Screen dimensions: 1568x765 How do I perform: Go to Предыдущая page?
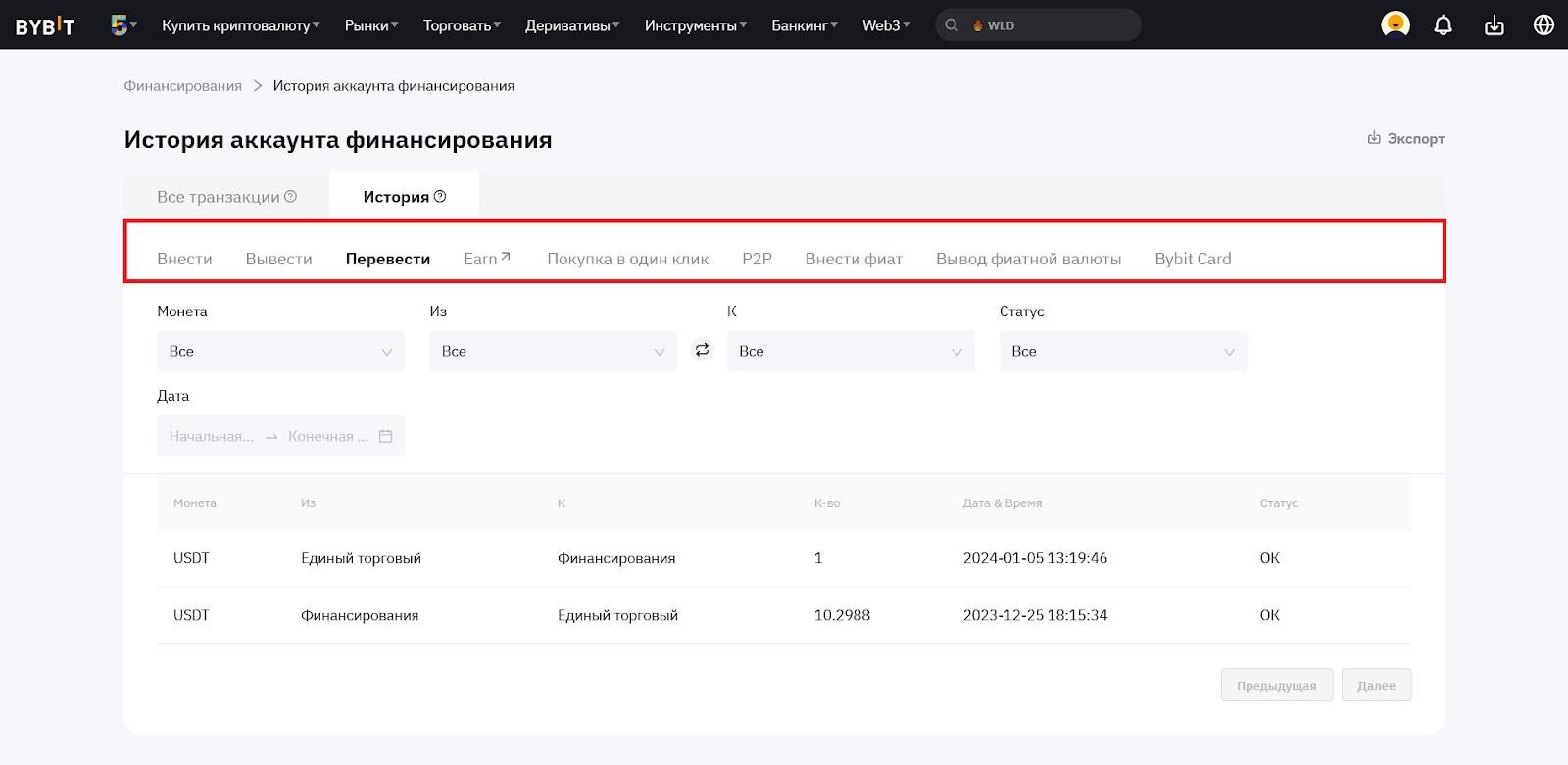pyautogui.click(x=1277, y=686)
